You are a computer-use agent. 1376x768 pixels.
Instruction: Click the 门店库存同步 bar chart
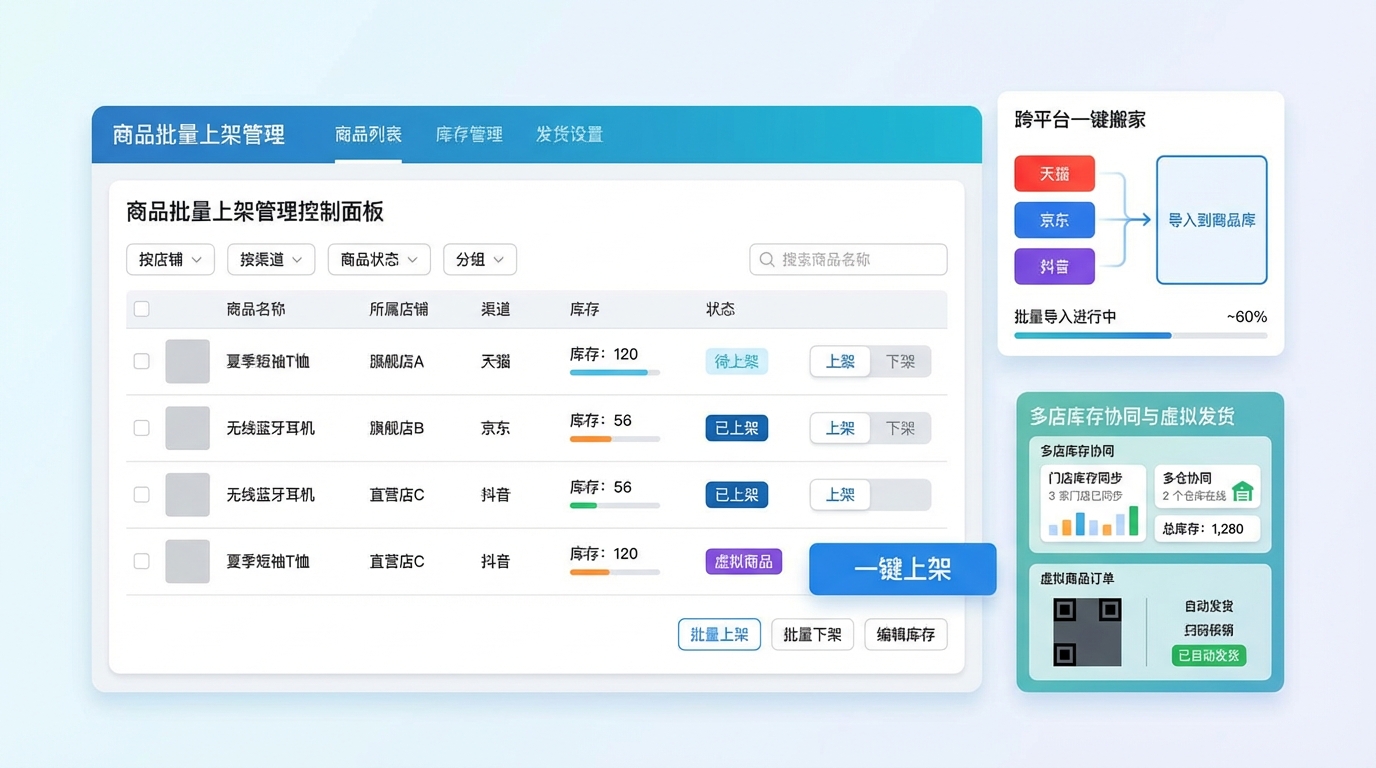[1093, 521]
